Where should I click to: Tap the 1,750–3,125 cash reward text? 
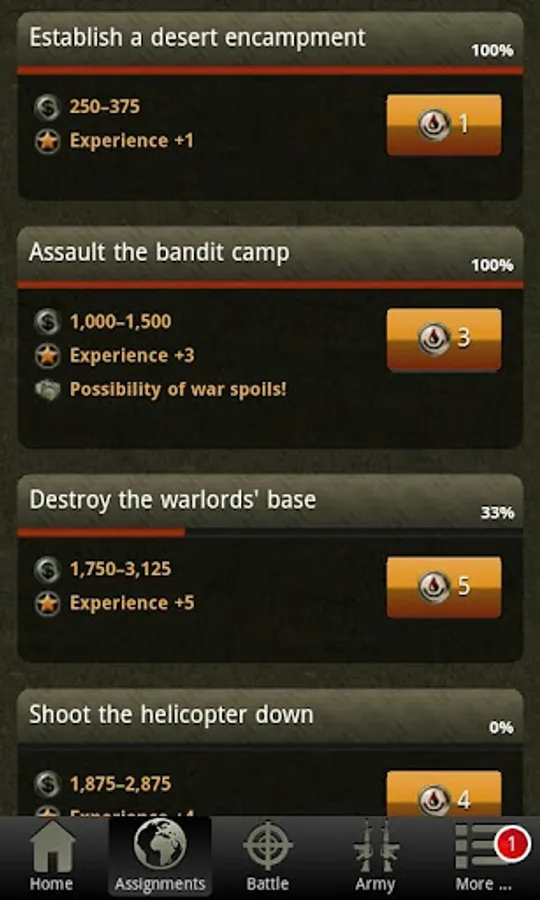121,569
